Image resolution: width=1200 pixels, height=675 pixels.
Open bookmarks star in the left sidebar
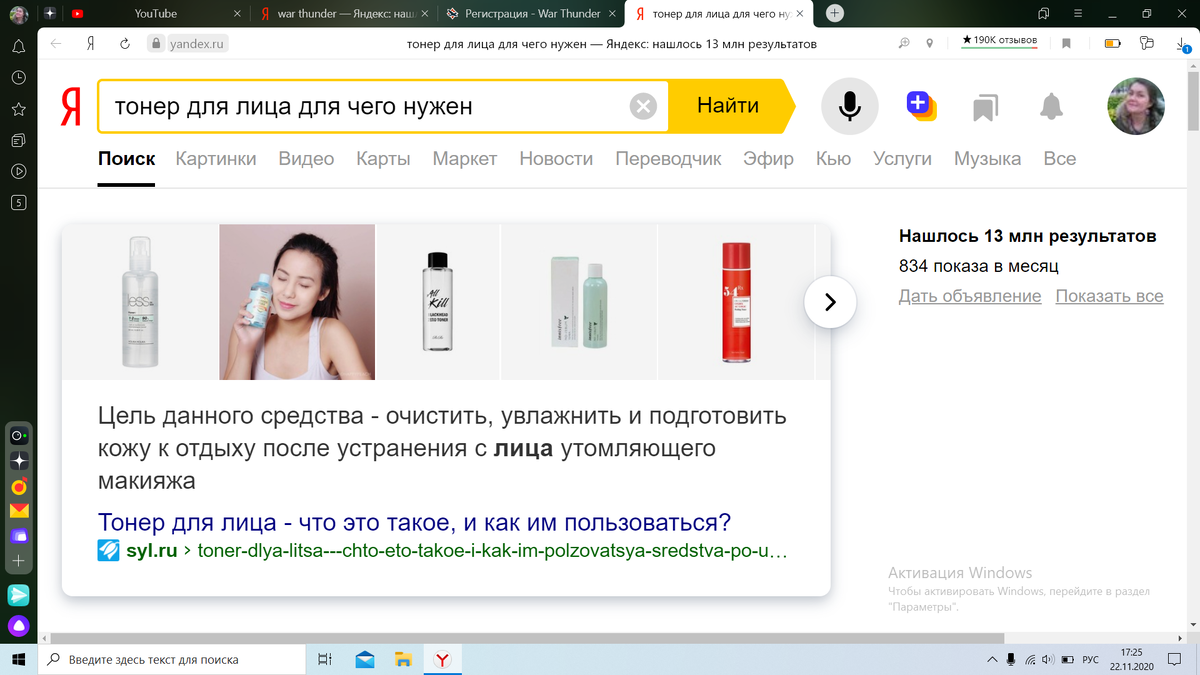18,110
